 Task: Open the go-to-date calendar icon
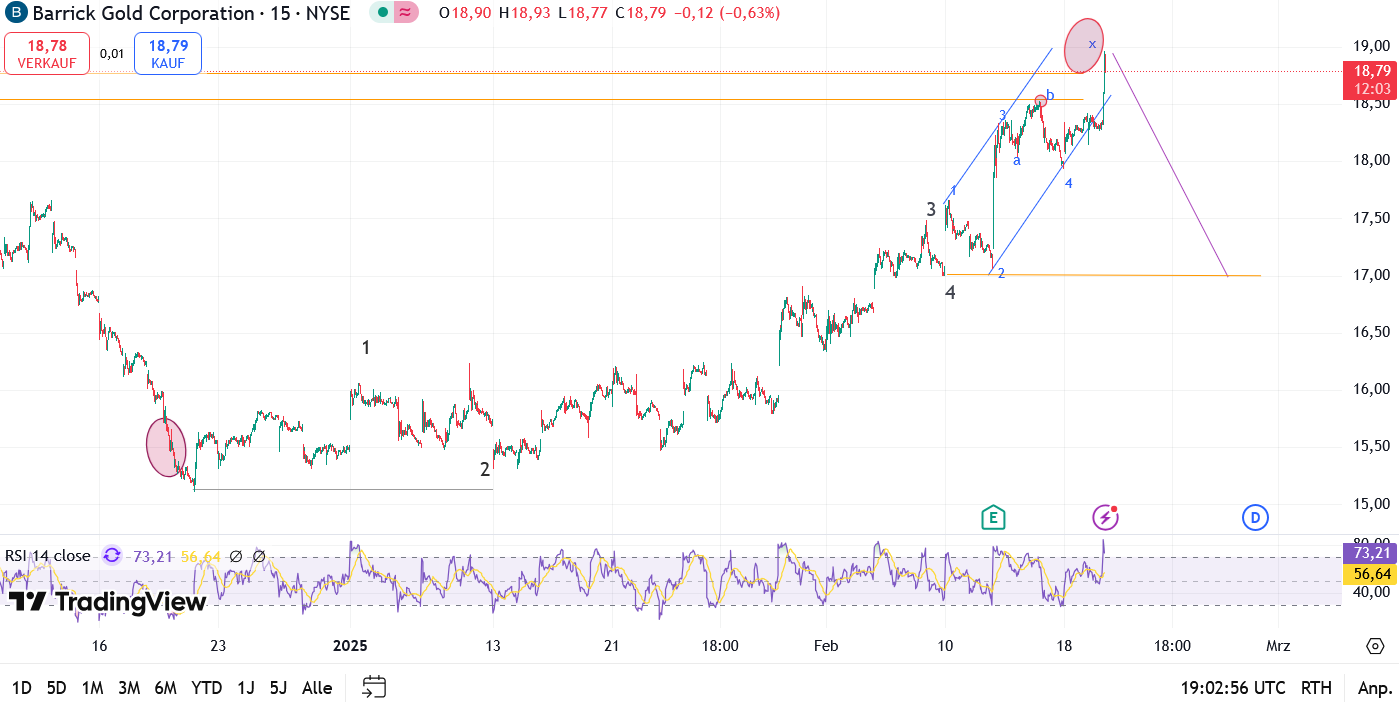374,687
